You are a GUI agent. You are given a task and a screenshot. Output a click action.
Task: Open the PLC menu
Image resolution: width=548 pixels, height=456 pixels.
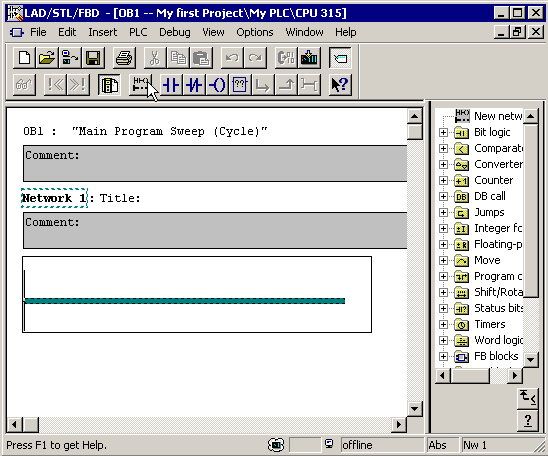138,32
